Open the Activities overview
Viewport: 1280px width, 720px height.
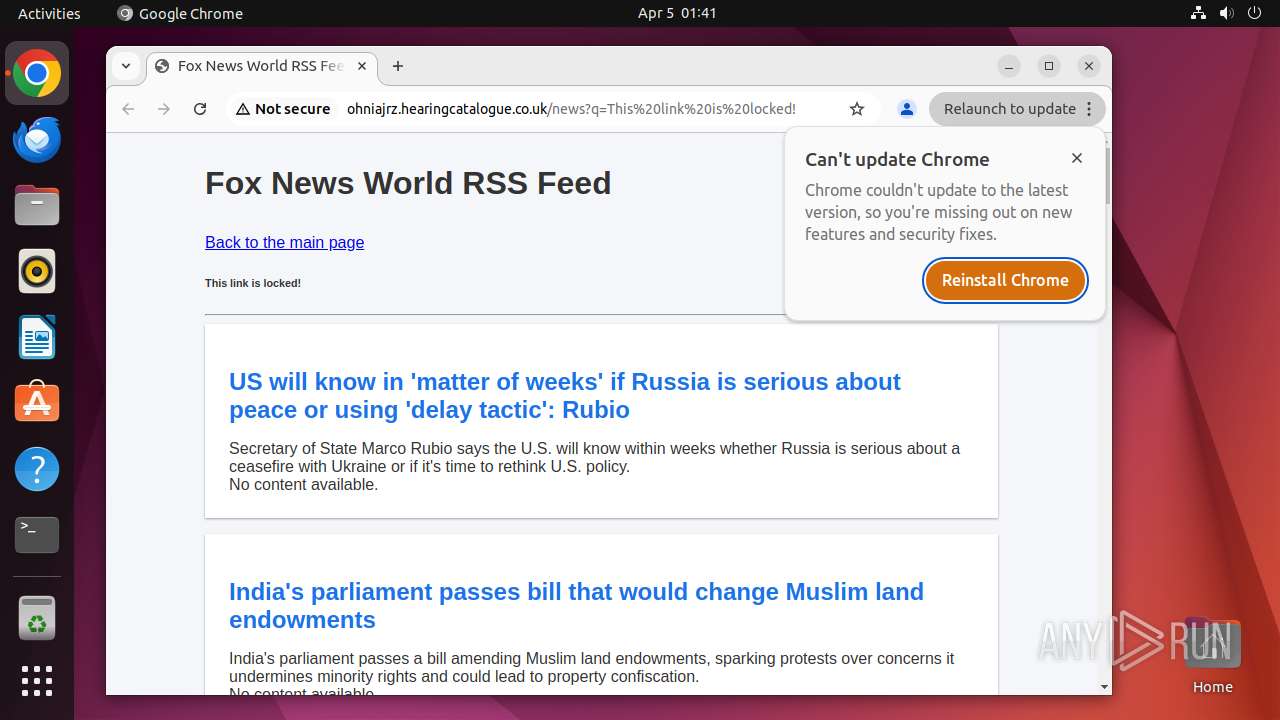(49, 13)
